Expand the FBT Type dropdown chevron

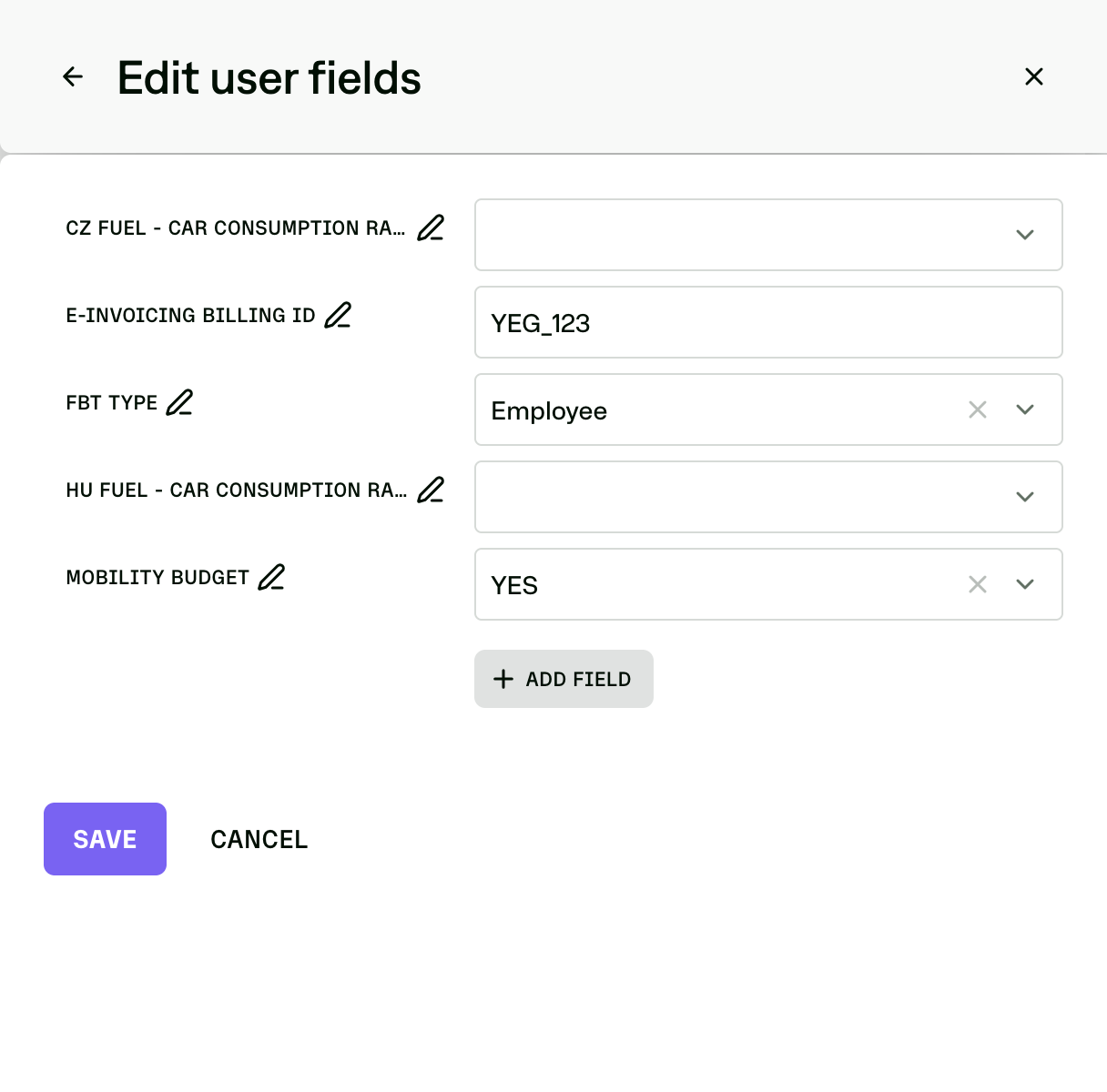[1025, 409]
